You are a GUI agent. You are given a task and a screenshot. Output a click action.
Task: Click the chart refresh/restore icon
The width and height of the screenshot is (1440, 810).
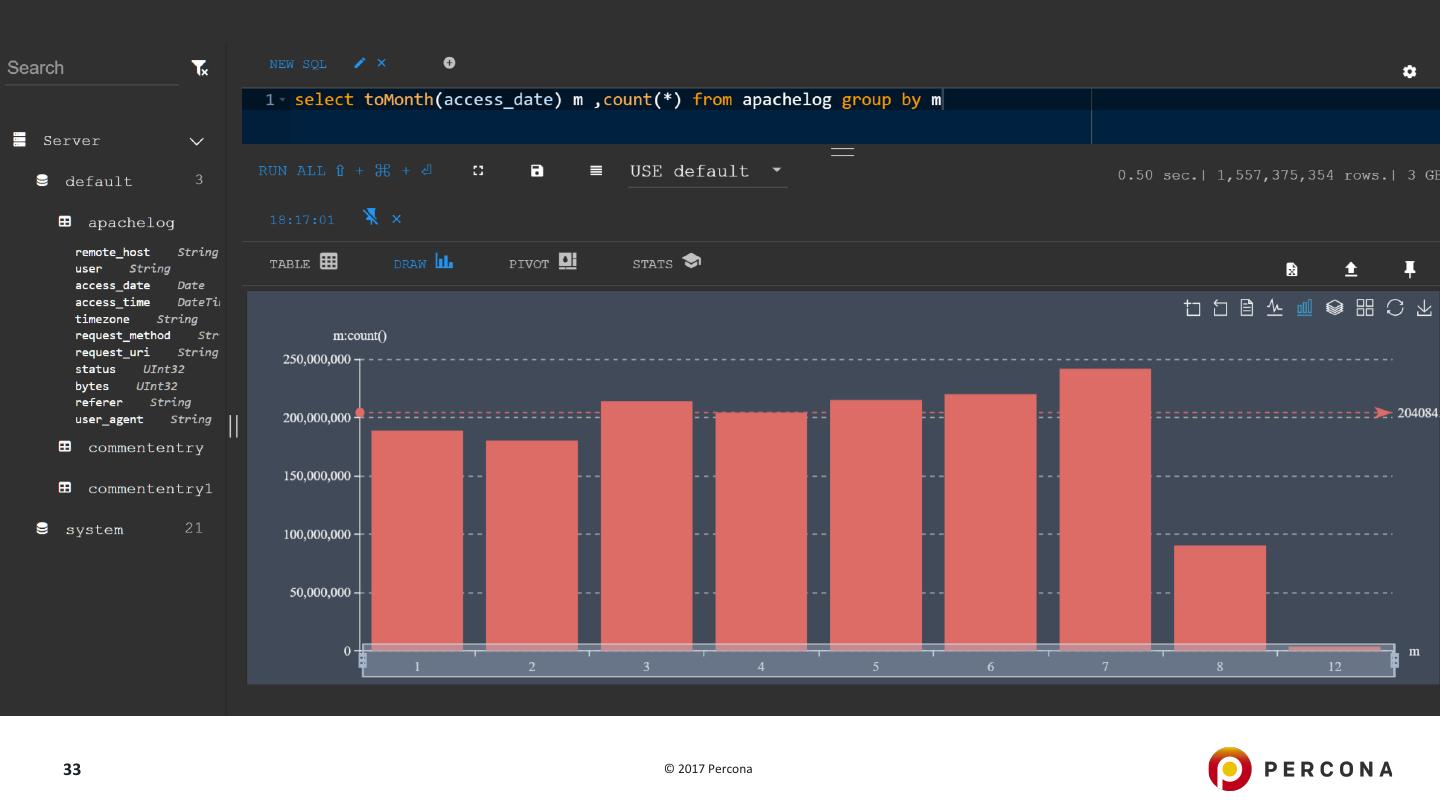pos(1394,308)
